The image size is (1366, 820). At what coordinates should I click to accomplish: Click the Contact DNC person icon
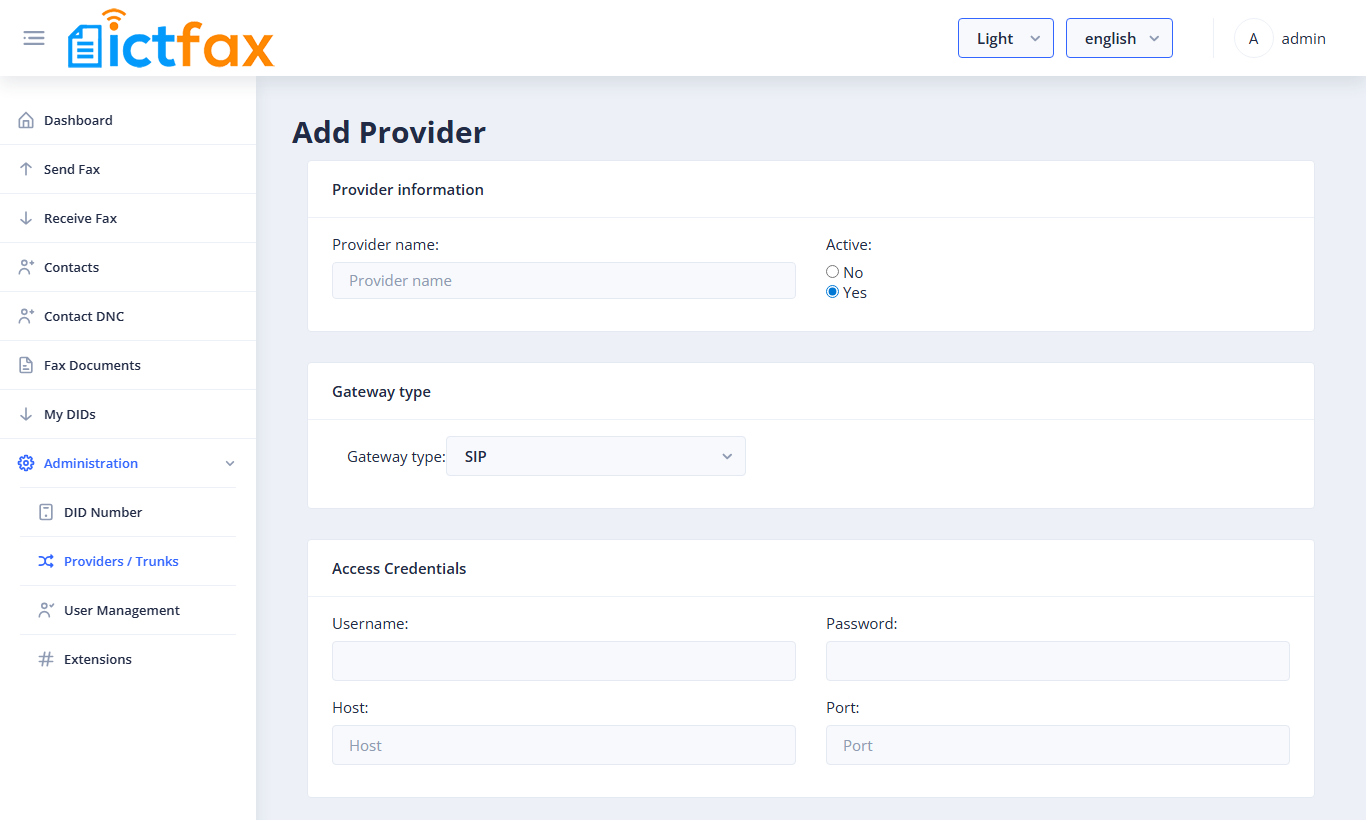(x=26, y=316)
